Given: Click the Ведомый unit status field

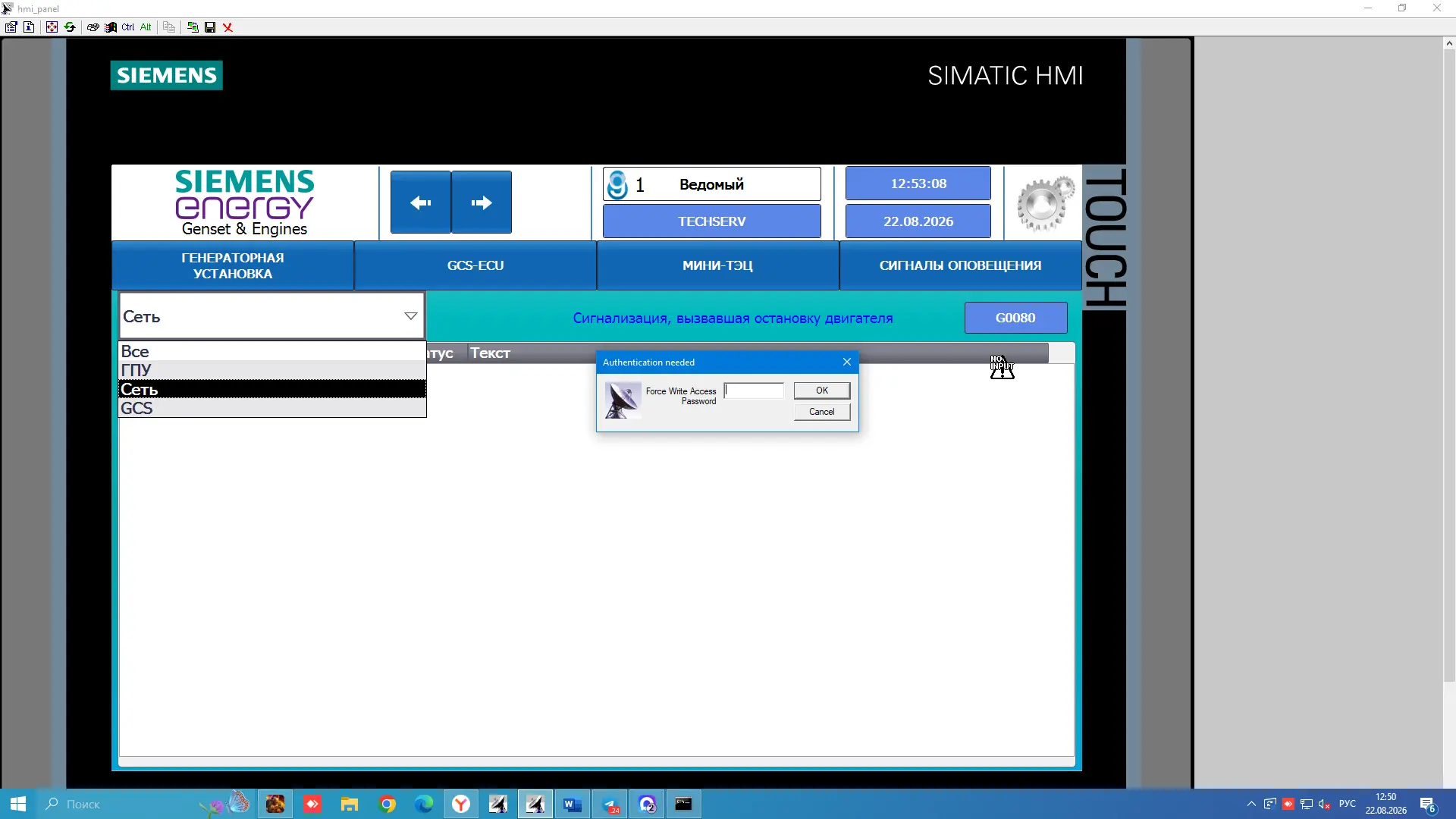Looking at the screenshot, I should coord(712,184).
